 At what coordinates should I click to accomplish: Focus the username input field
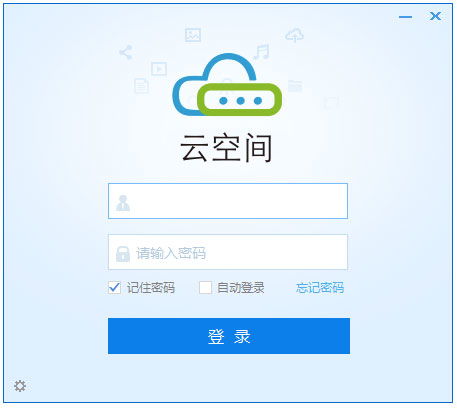tap(228, 201)
